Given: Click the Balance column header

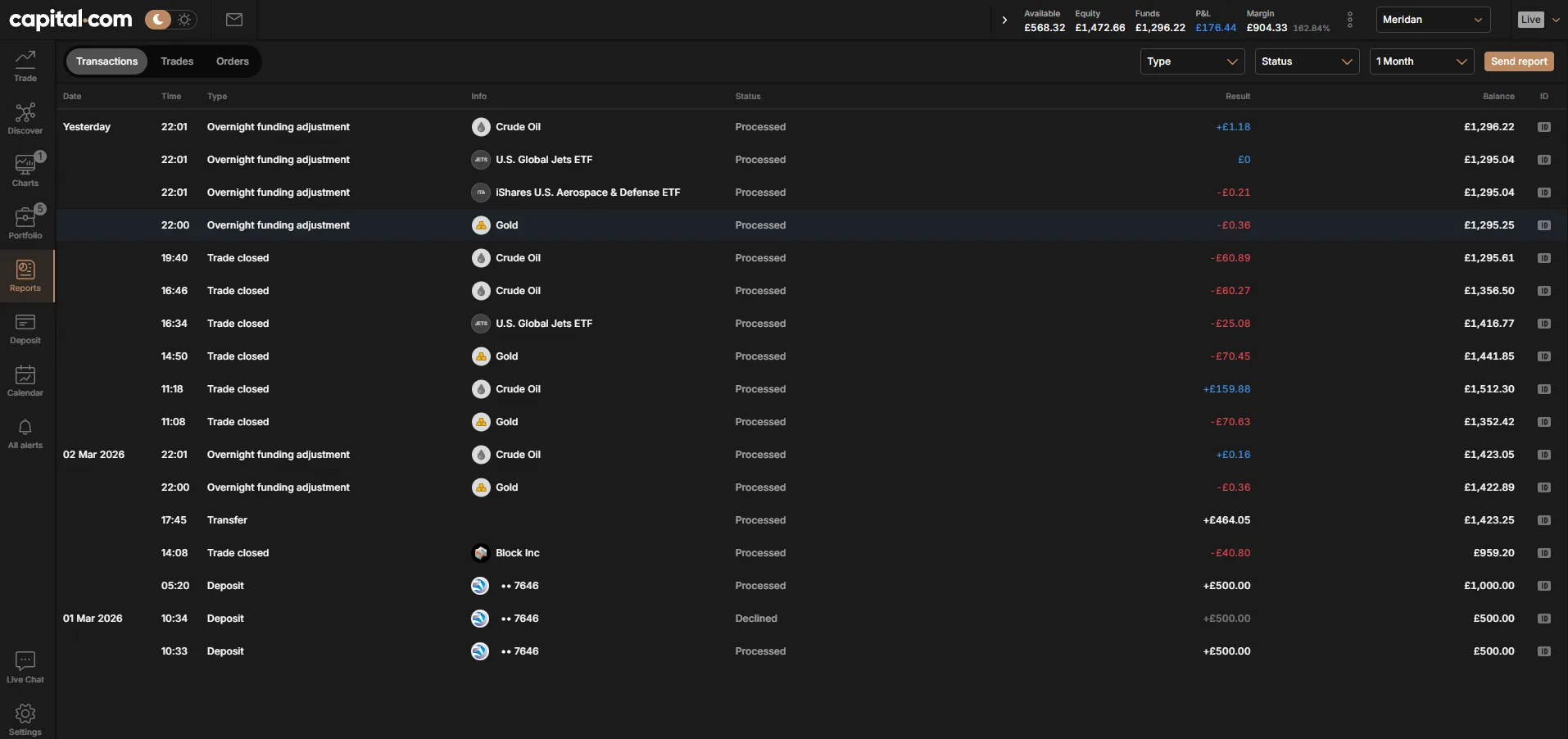Looking at the screenshot, I should 1498,97.
